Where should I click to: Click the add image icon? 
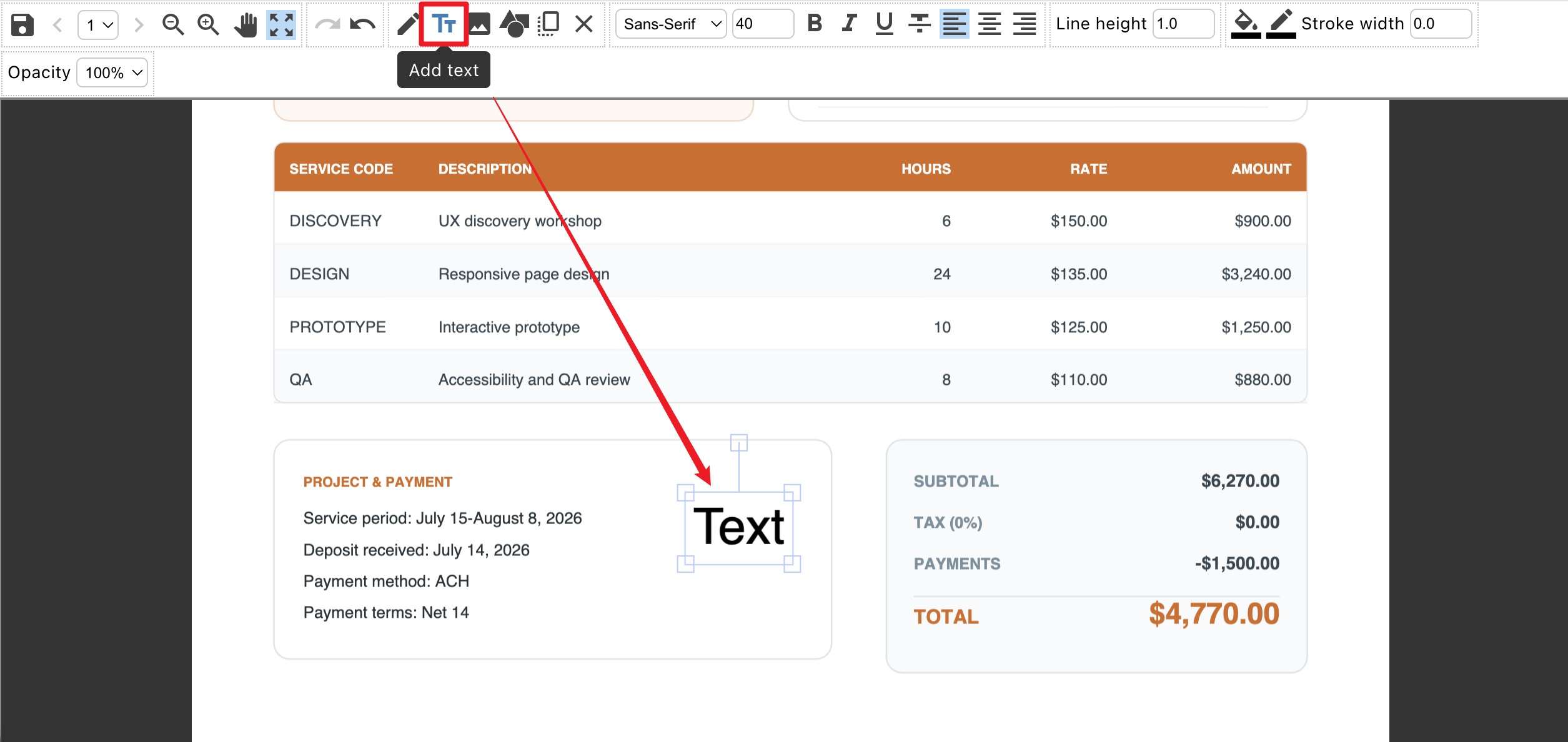[479, 25]
